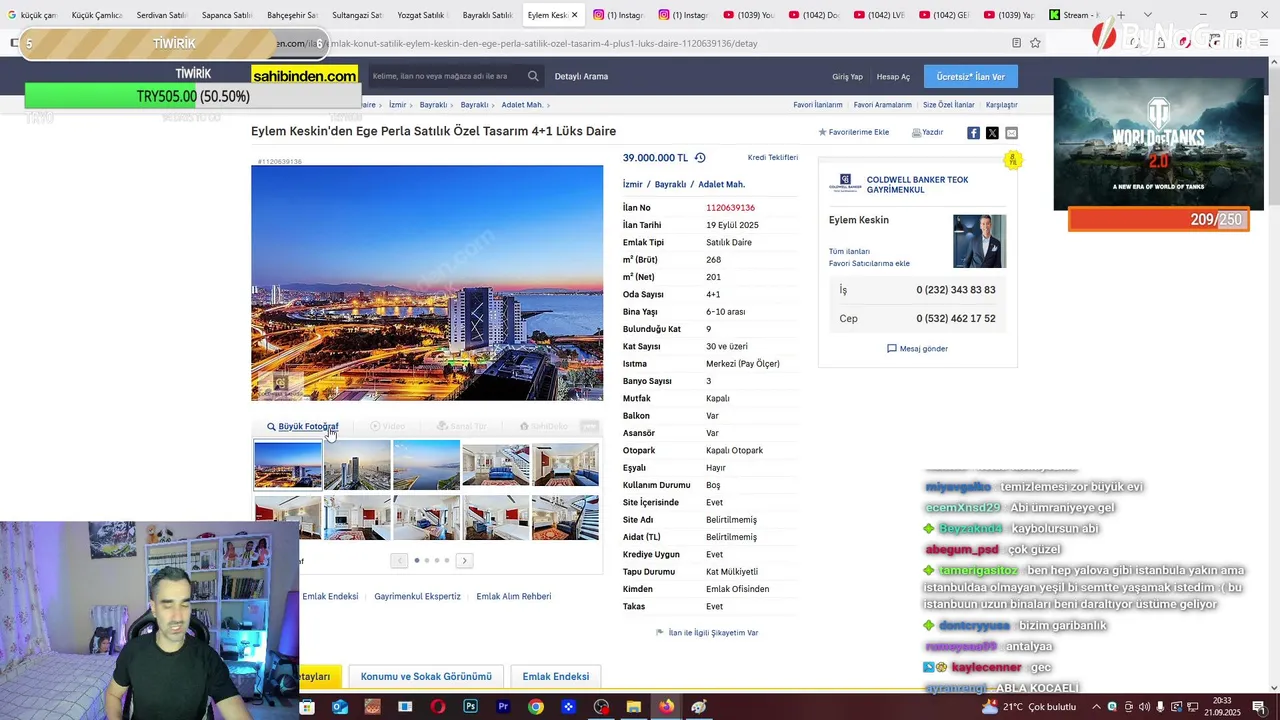Click the price history clock icon

700,158
